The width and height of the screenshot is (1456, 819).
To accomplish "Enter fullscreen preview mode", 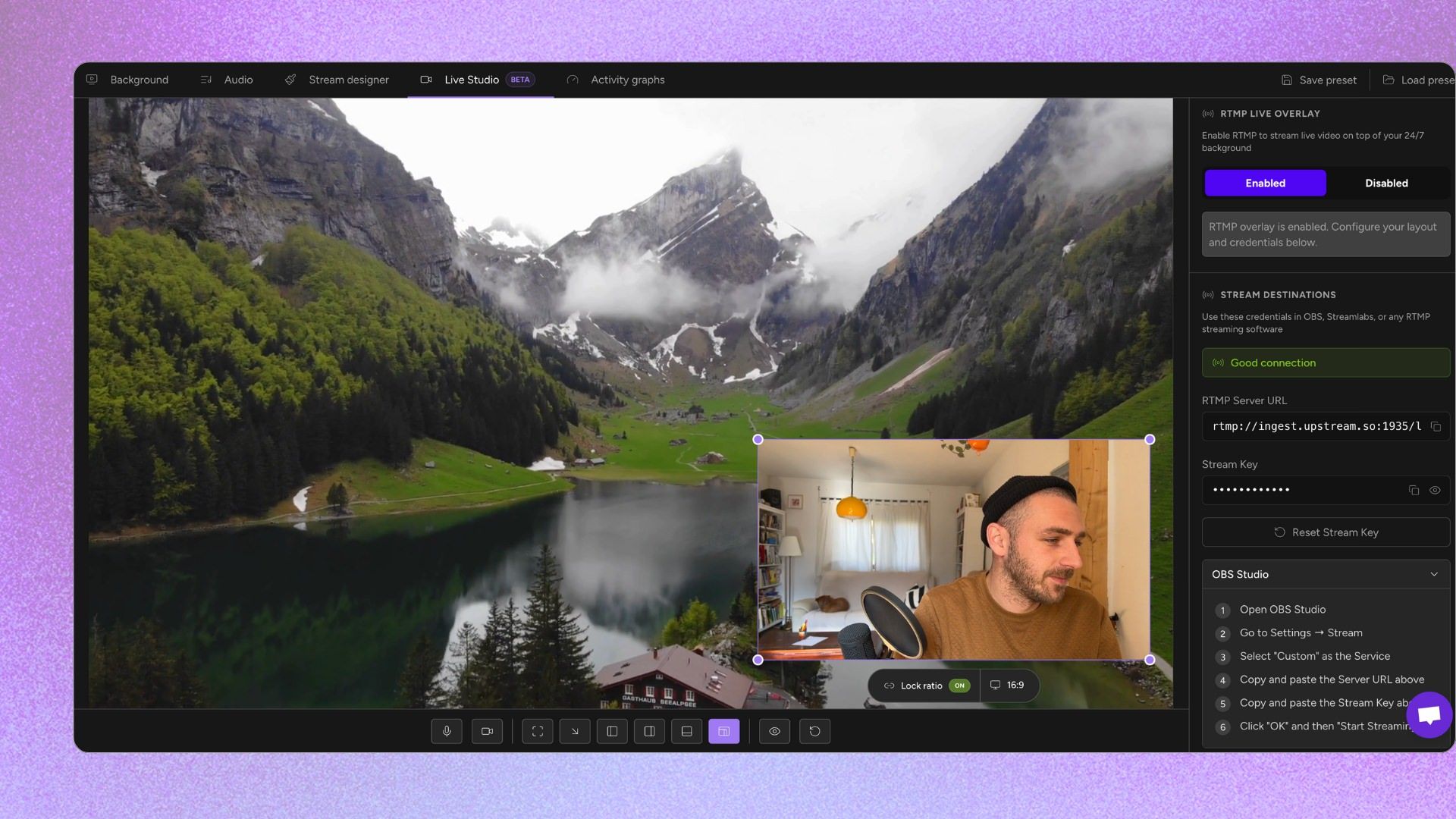I will point(537,731).
